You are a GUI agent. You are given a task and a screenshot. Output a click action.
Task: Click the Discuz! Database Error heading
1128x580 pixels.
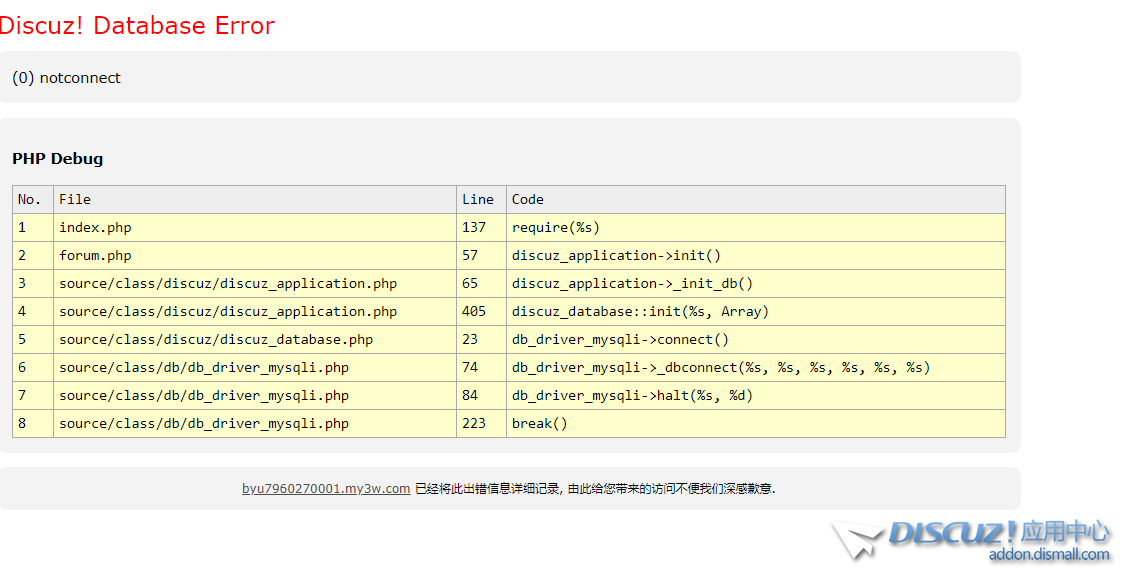pyautogui.click(x=137, y=26)
